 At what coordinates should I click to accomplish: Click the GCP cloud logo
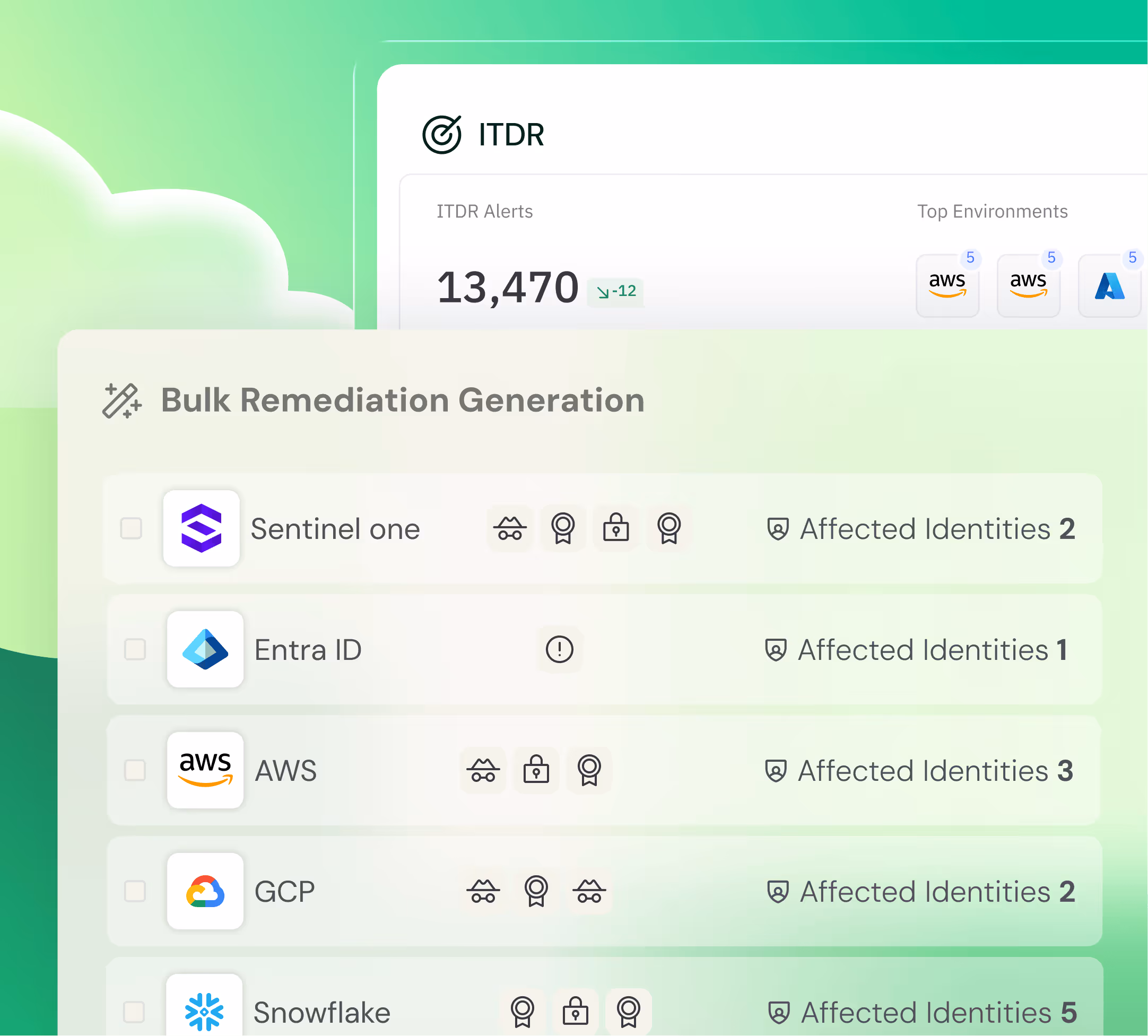205,891
